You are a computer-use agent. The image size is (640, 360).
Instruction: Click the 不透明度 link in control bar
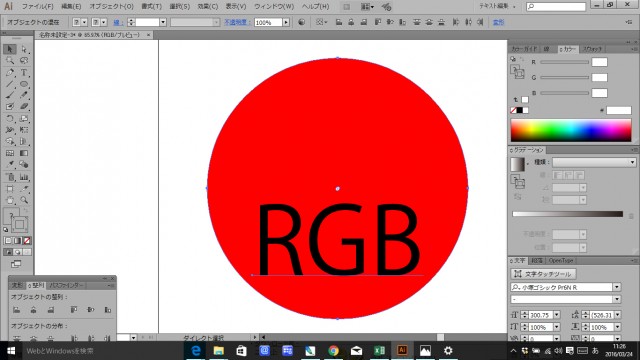coord(237,22)
